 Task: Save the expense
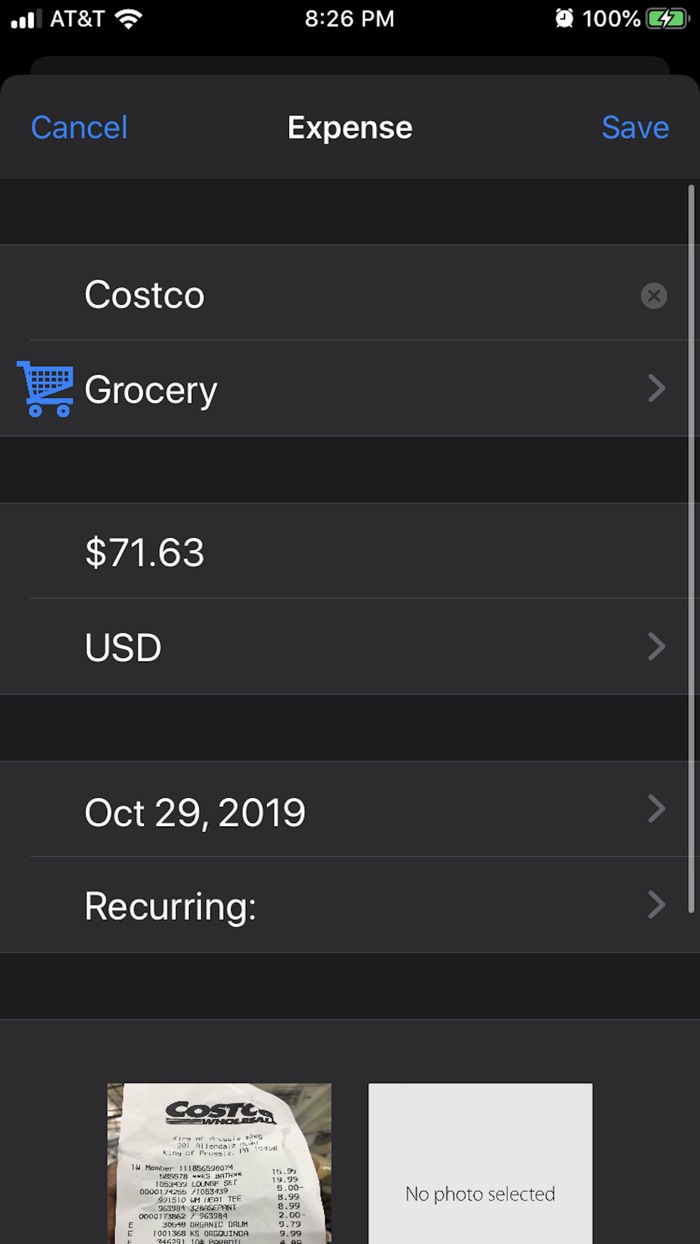[635, 128]
